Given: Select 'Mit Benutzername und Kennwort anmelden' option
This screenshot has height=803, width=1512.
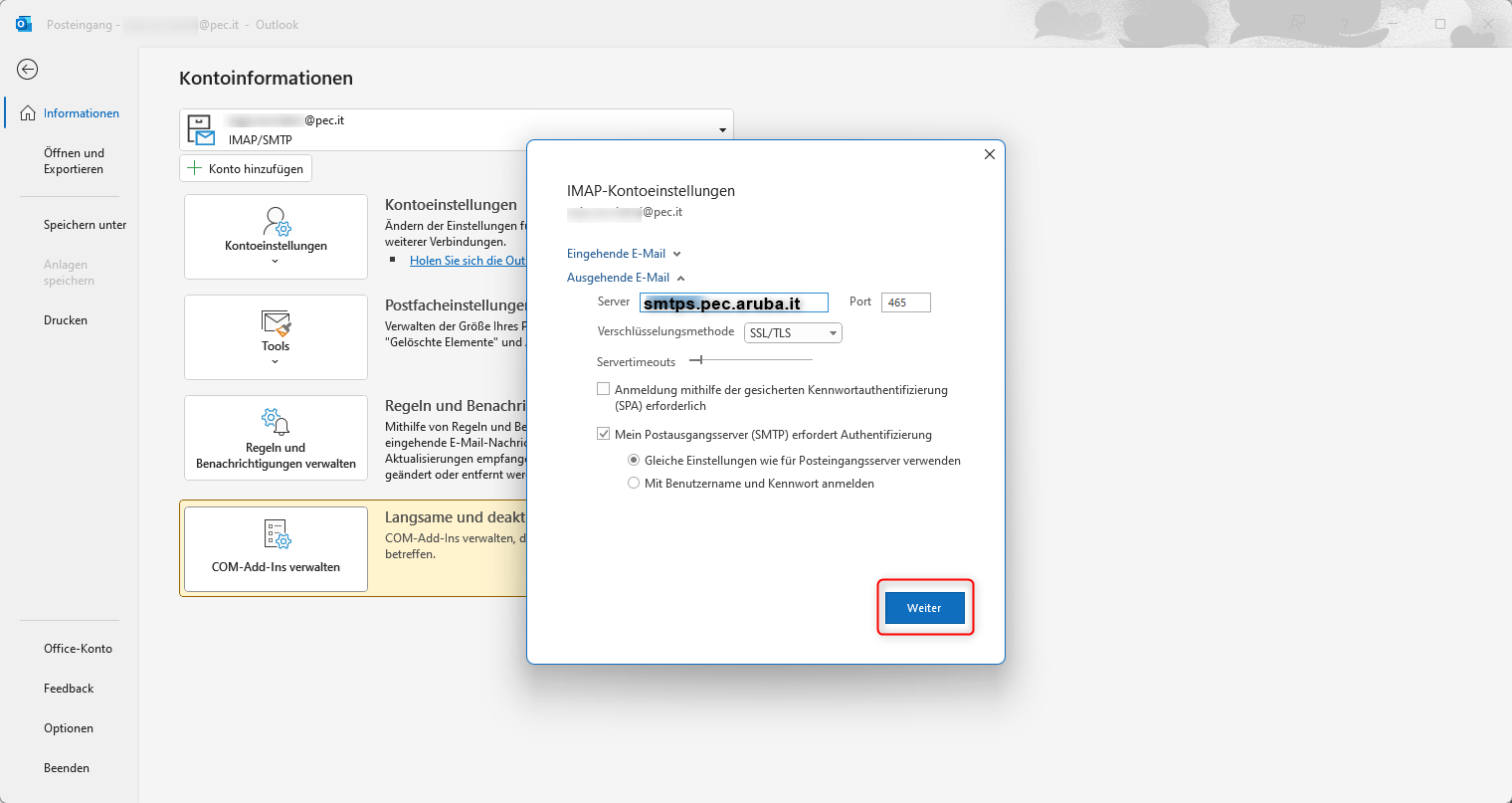Looking at the screenshot, I should tap(634, 483).
